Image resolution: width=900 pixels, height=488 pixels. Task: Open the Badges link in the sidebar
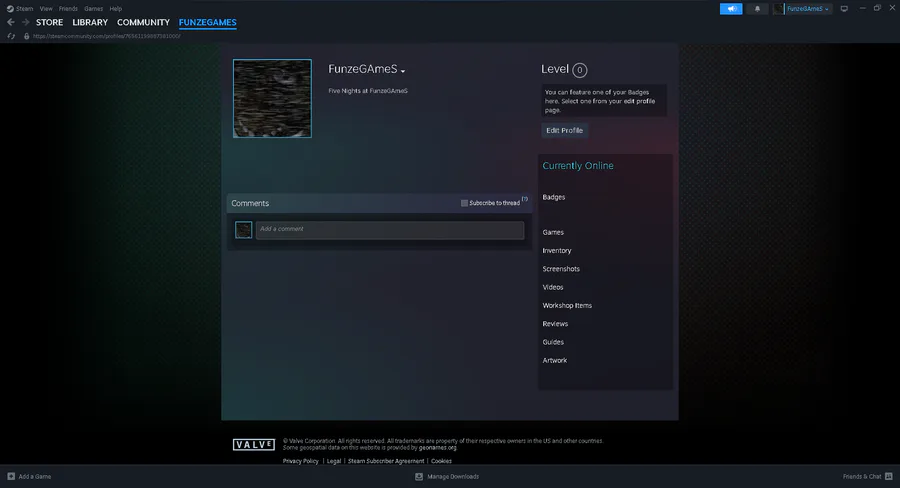[x=554, y=197]
